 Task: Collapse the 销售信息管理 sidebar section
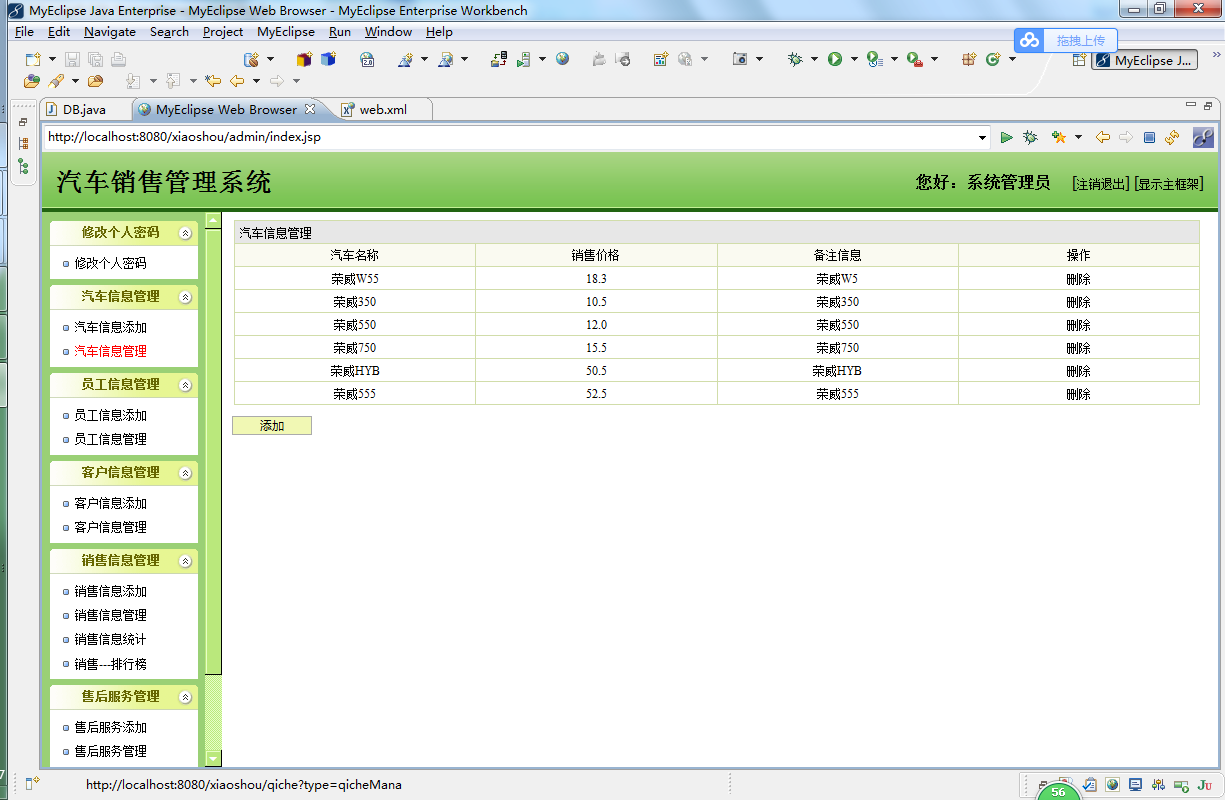tap(185, 561)
